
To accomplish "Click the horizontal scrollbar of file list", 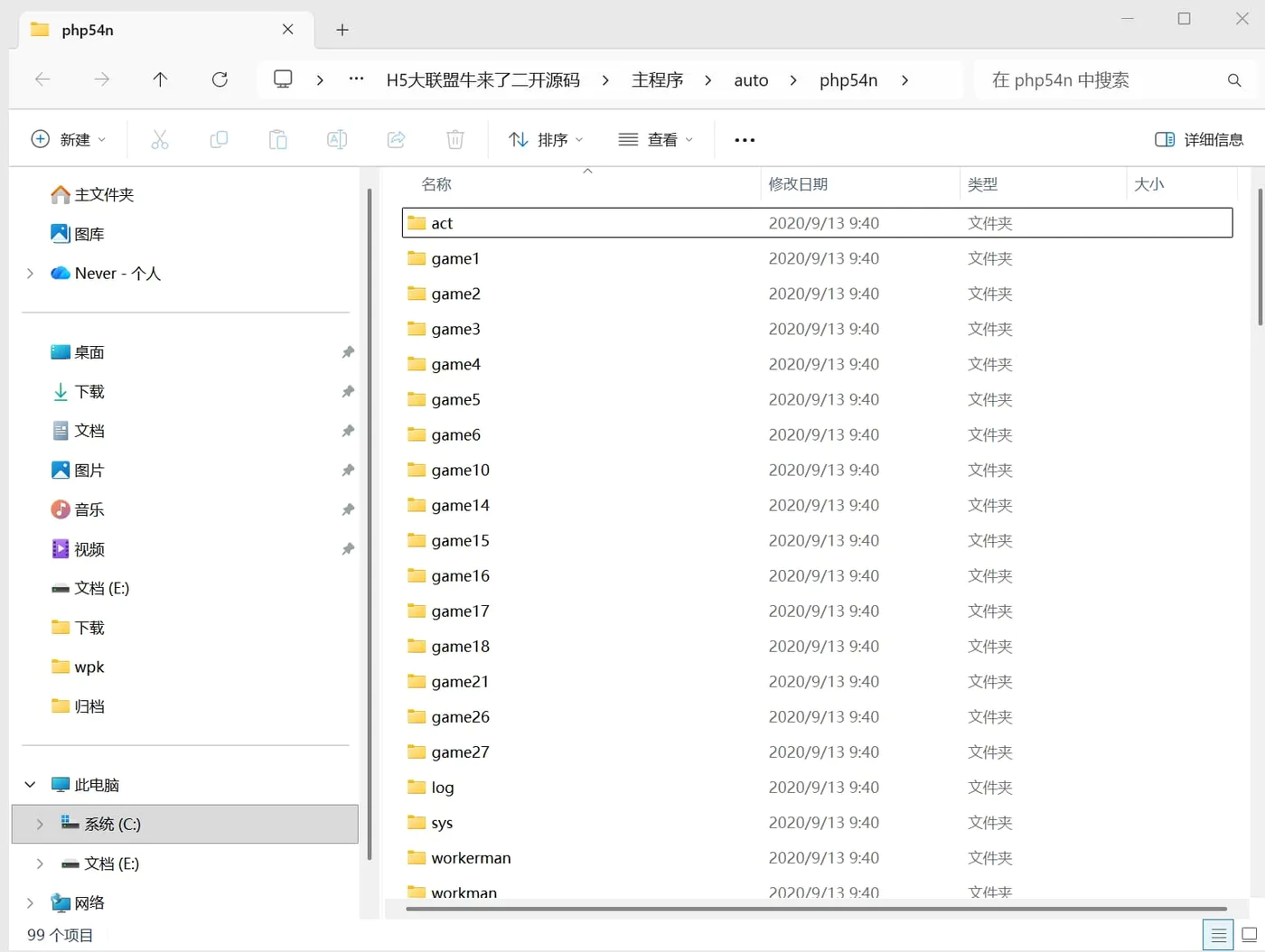I will pos(816,909).
